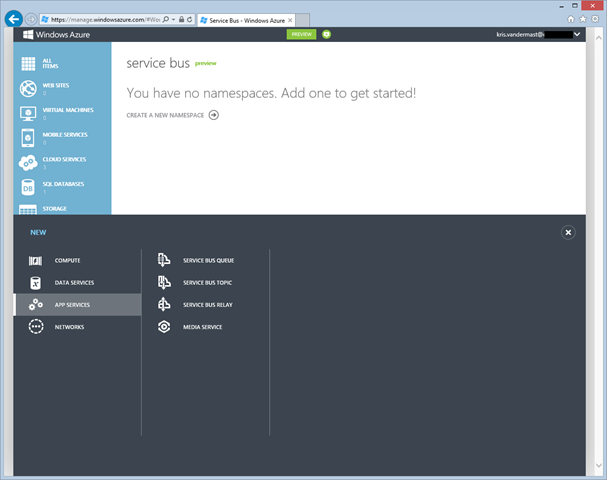
Task: Click the Networks dotted circle icon
Action: [x=36, y=327]
